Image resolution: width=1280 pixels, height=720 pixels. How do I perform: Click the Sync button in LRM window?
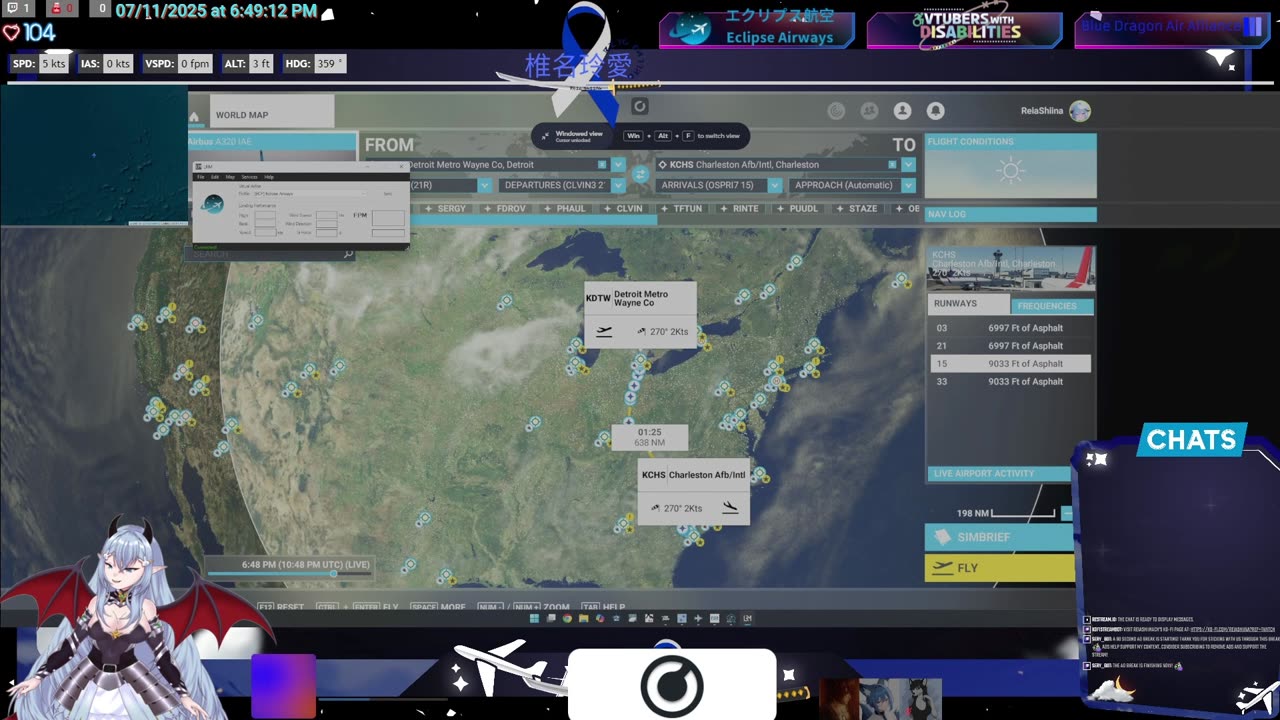tap(388, 194)
